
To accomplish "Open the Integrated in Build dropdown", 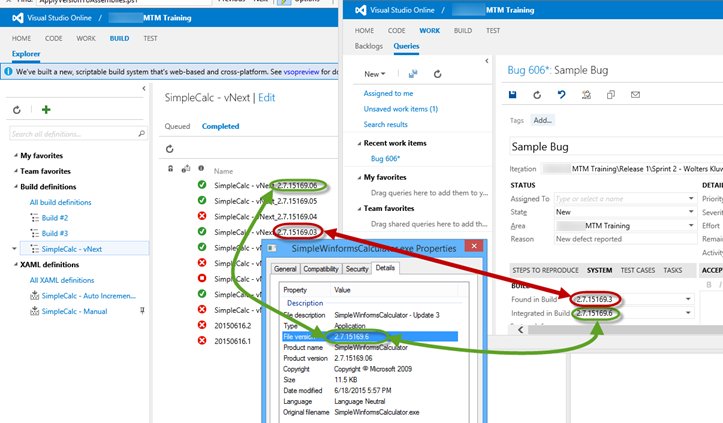I will pos(687,313).
